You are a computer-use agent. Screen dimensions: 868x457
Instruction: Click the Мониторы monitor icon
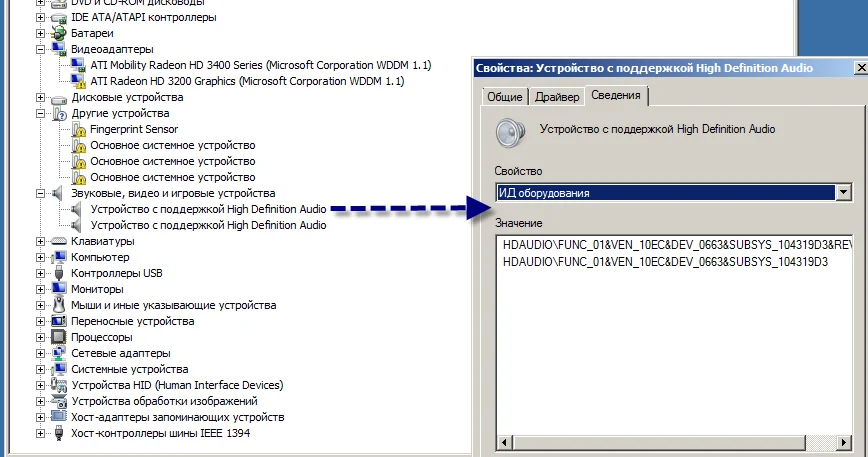[59, 289]
